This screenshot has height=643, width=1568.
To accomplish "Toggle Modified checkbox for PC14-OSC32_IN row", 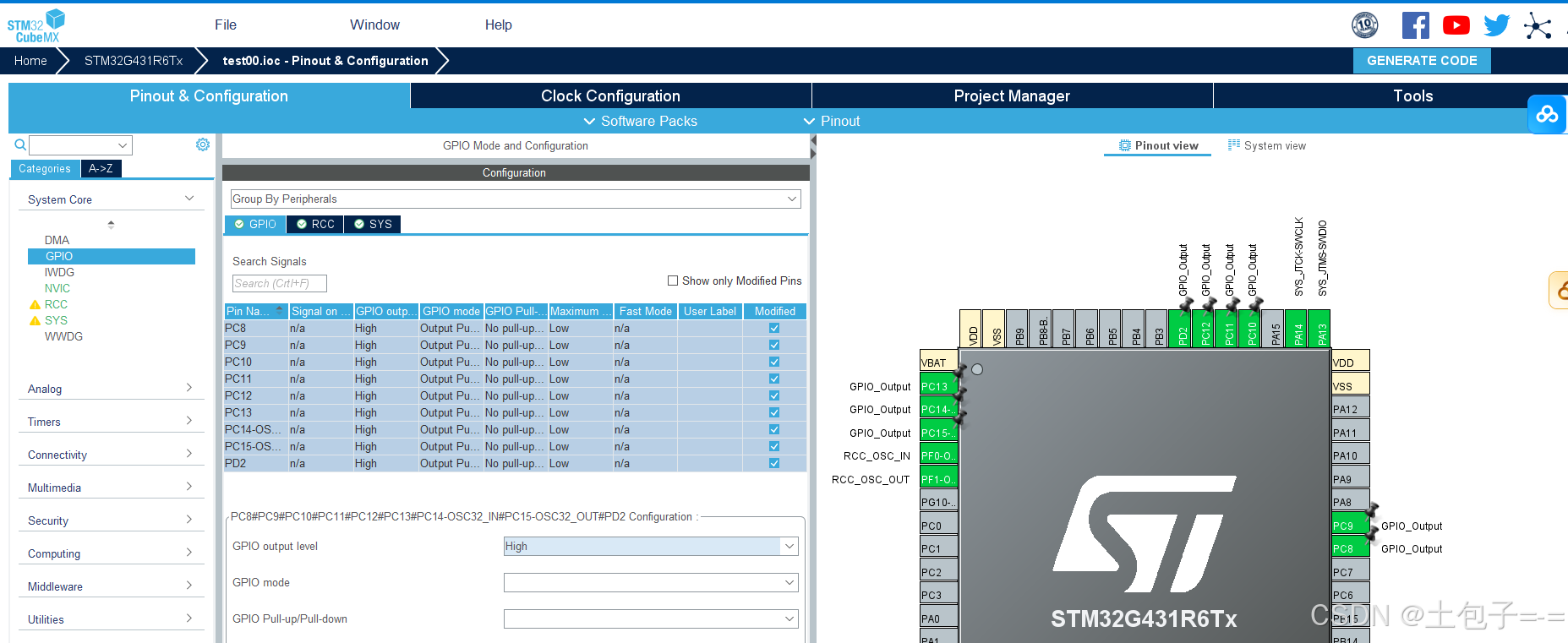I will pos(774,429).
